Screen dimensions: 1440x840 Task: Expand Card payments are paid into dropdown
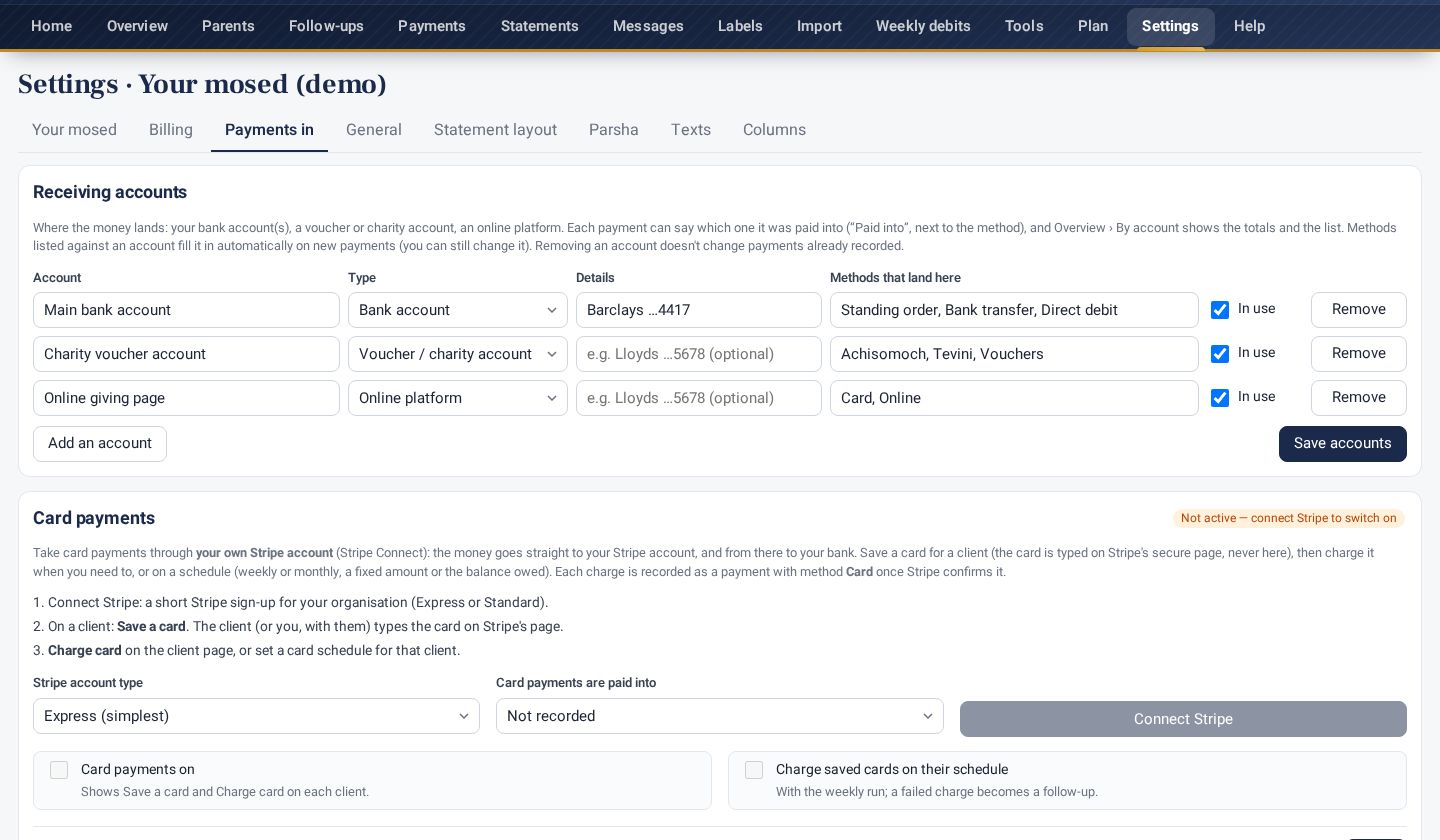tap(720, 716)
